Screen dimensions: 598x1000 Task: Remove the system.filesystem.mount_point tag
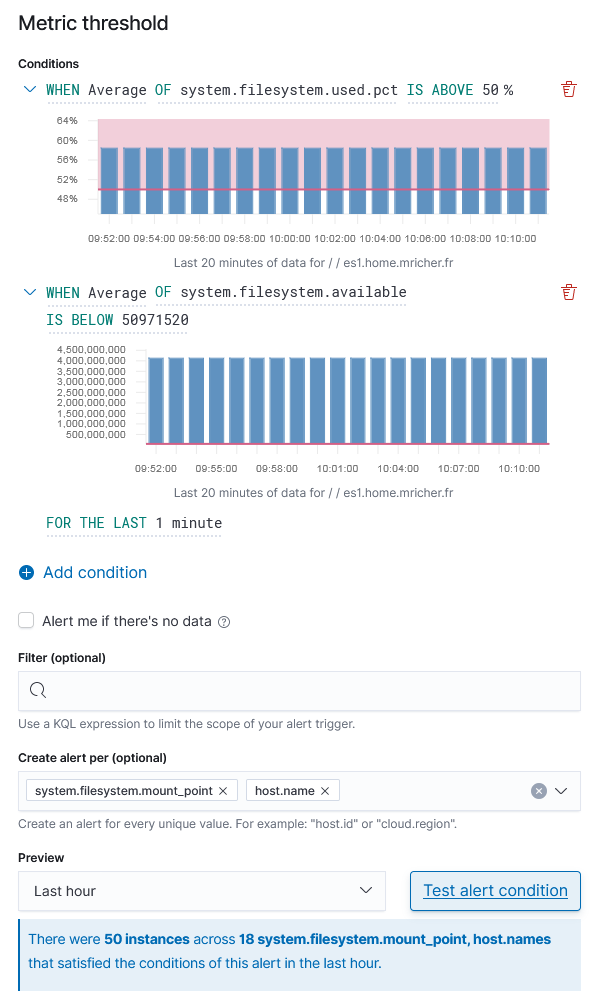[222, 789]
